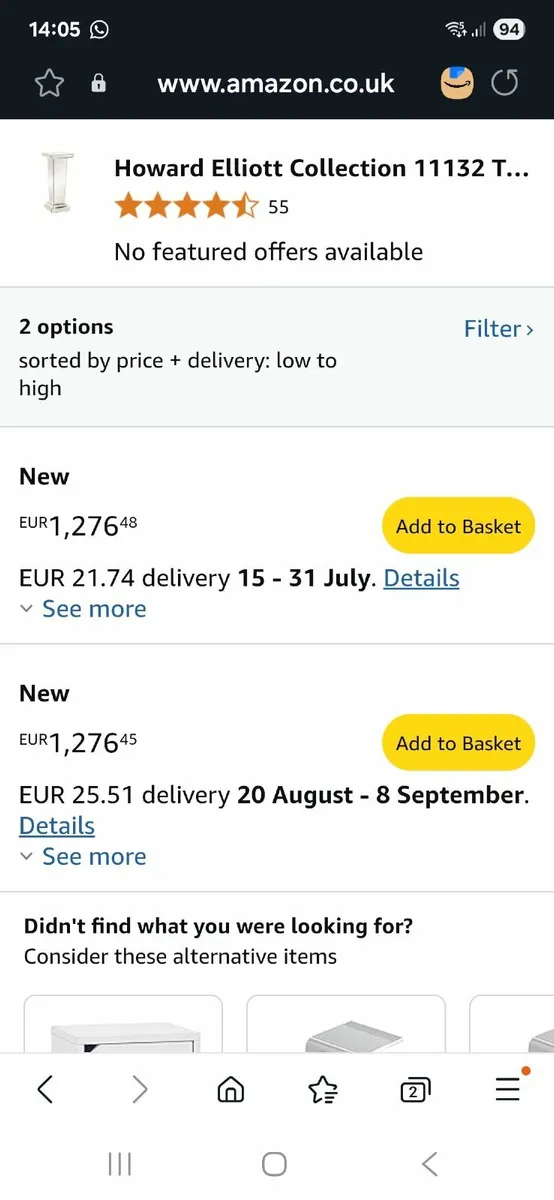The image size is (554, 1200).
Task: Open browser home page icon
Action: [231, 1089]
